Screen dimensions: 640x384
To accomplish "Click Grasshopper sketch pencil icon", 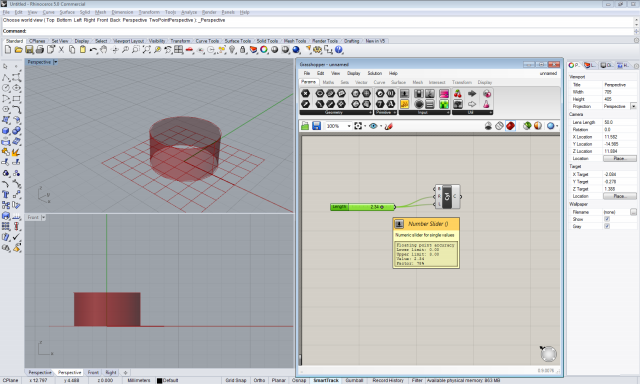I will (x=389, y=126).
